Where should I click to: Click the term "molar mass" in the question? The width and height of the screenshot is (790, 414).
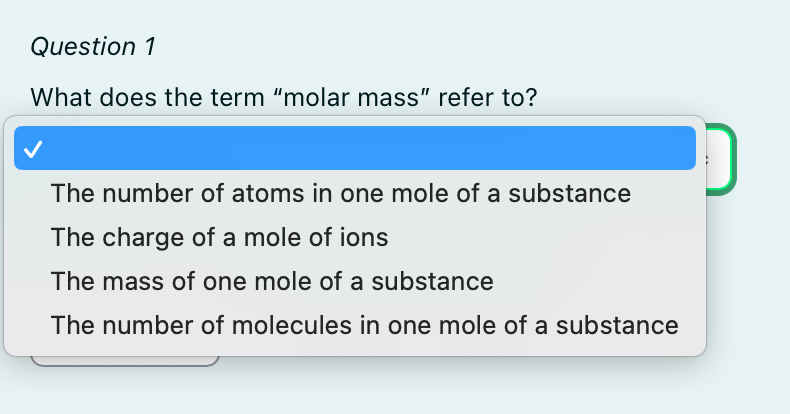351,97
